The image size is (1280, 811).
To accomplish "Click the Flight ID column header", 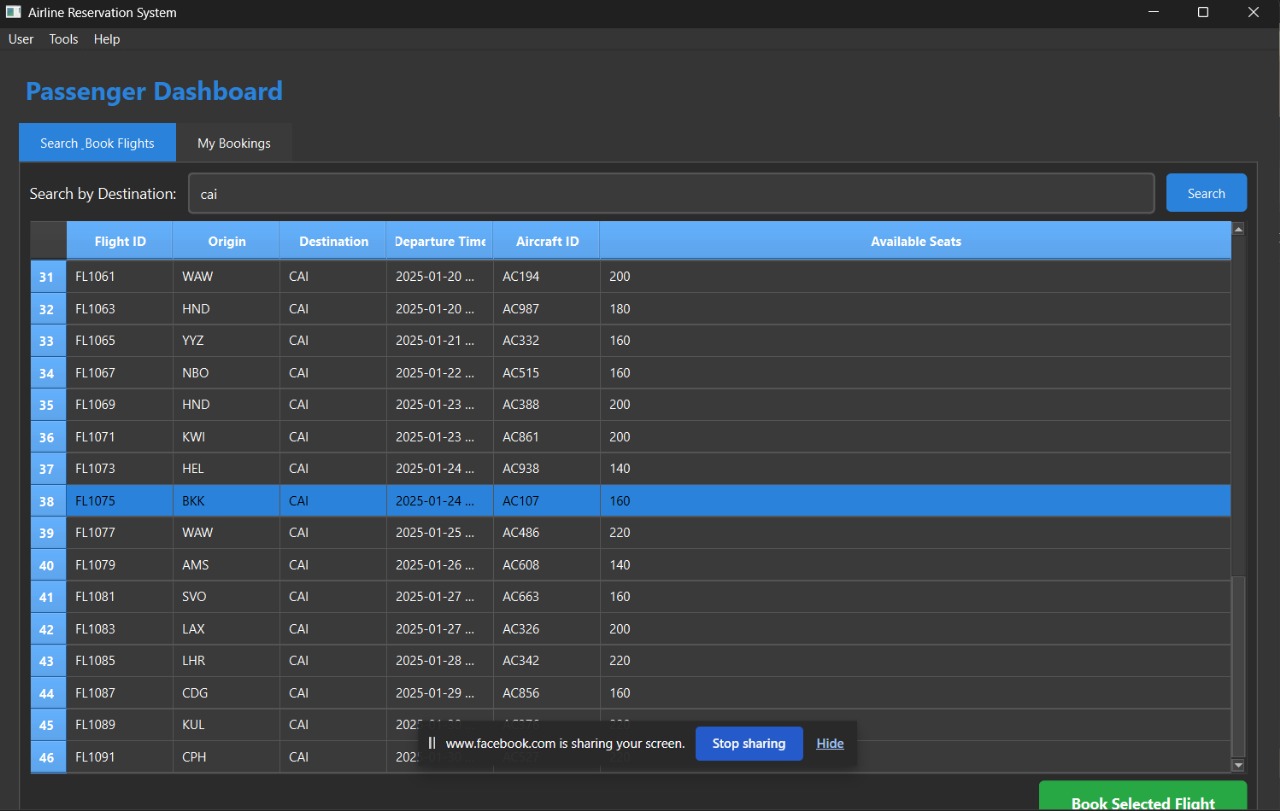I will coord(118,240).
